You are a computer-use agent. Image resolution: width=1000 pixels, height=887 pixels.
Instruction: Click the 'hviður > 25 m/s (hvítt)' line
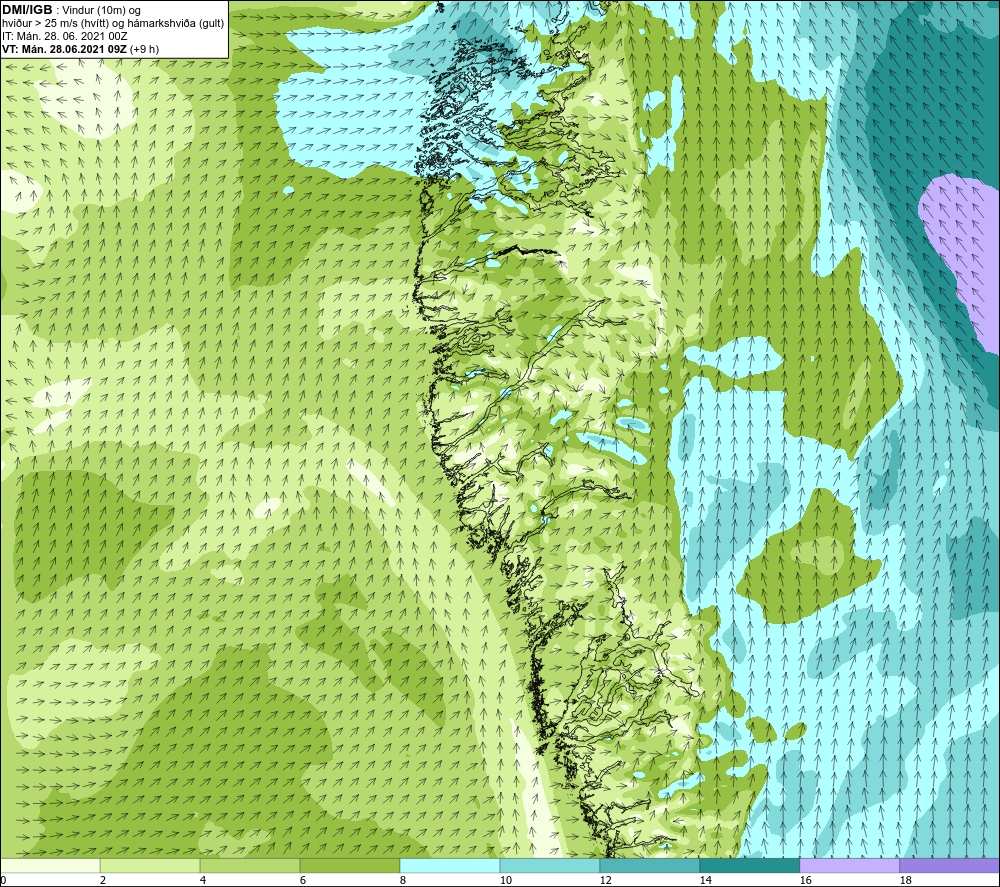tap(55, 24)
